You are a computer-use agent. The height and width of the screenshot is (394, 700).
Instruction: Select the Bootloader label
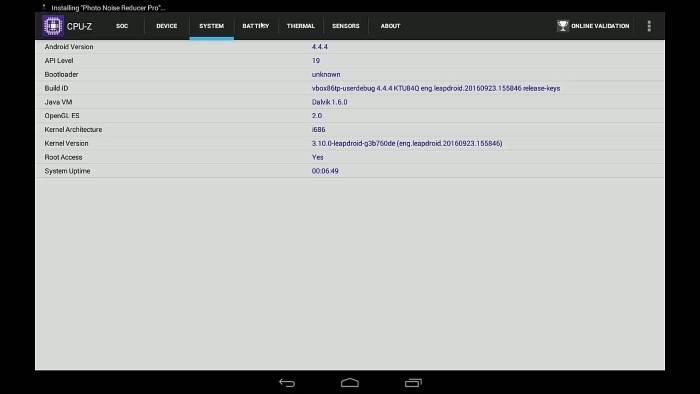click(61, 74)
